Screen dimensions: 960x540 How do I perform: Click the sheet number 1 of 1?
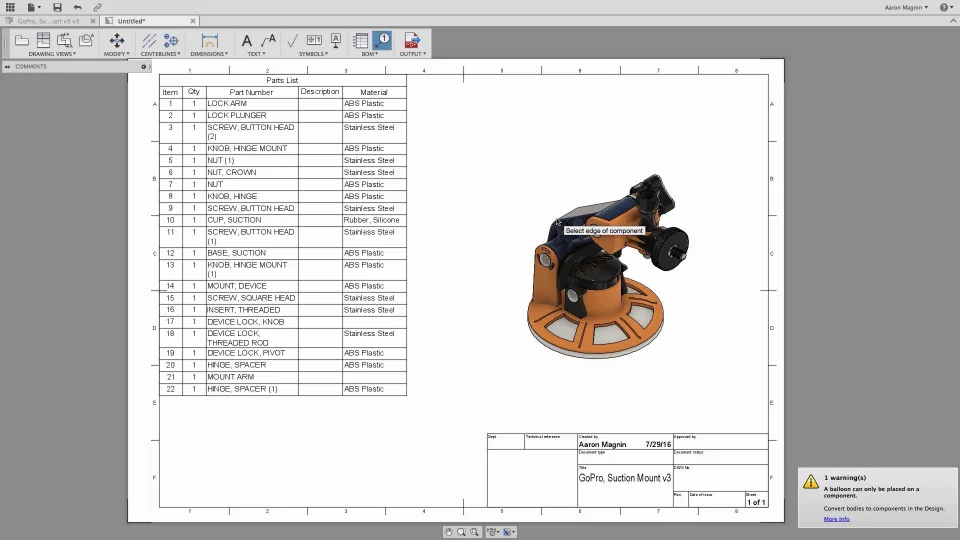point(756,502)
